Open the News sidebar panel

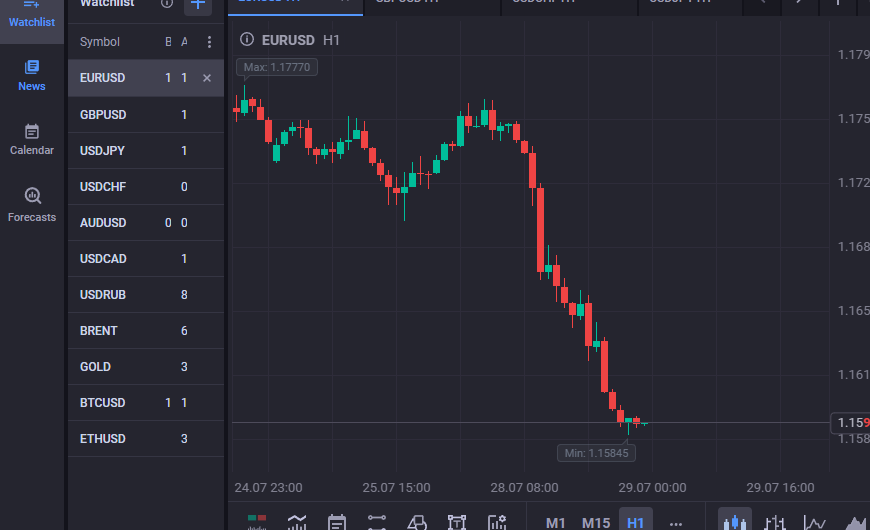coord(32,75)
